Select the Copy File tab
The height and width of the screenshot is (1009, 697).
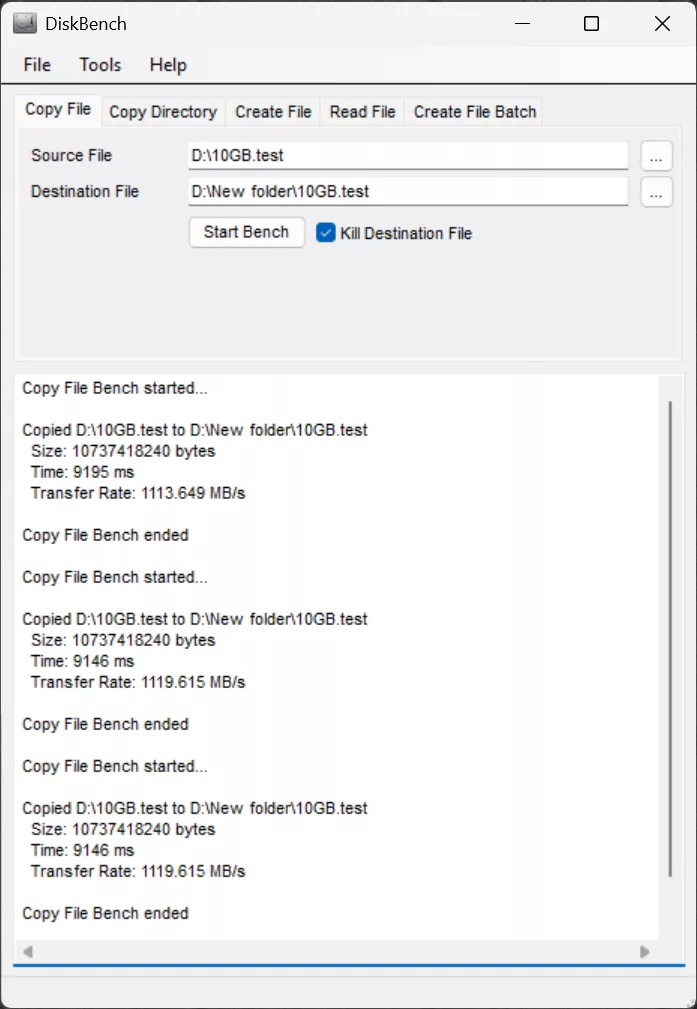(58, 109)
